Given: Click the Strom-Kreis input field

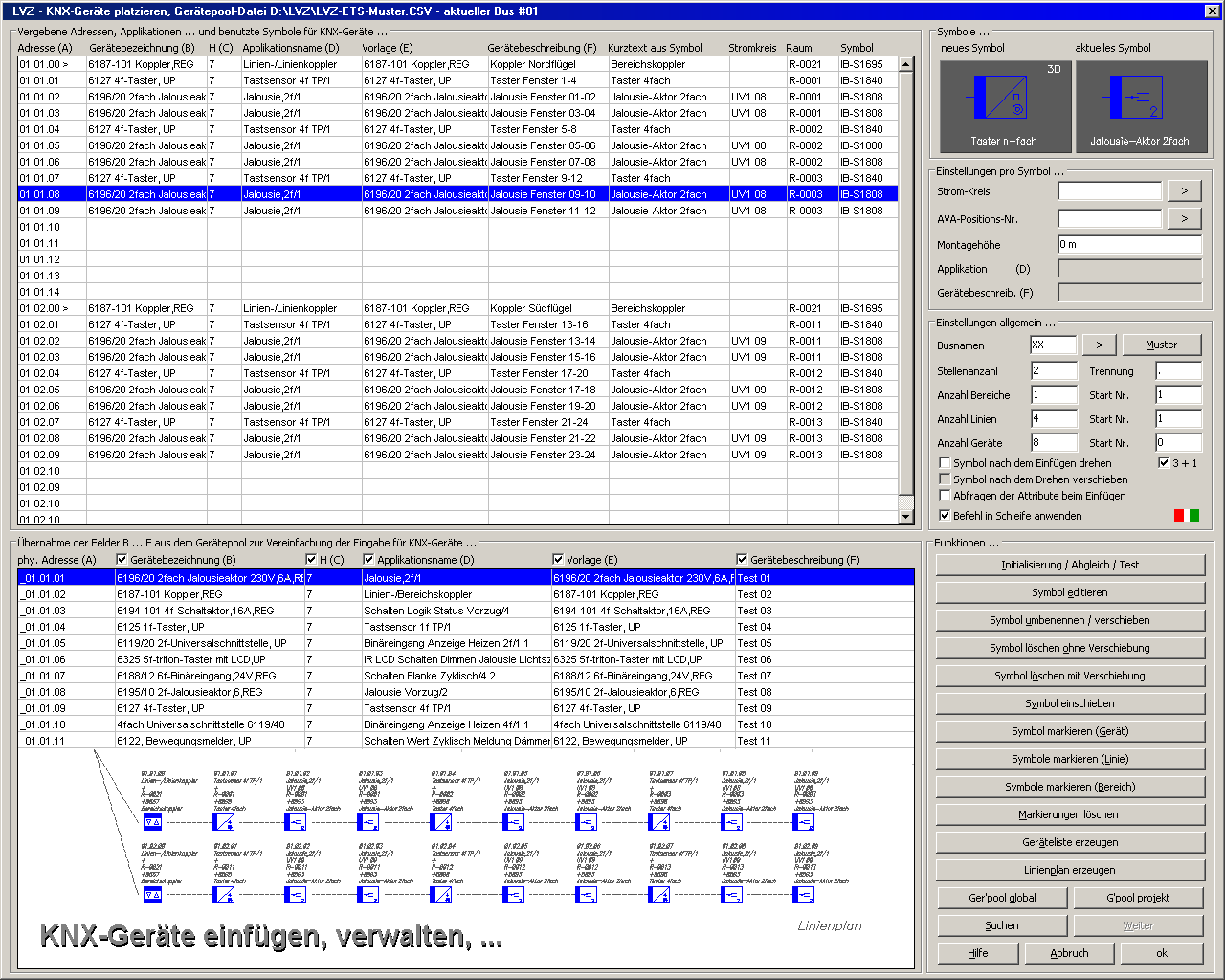Looking at the screenshot, I should [1109, 190].
